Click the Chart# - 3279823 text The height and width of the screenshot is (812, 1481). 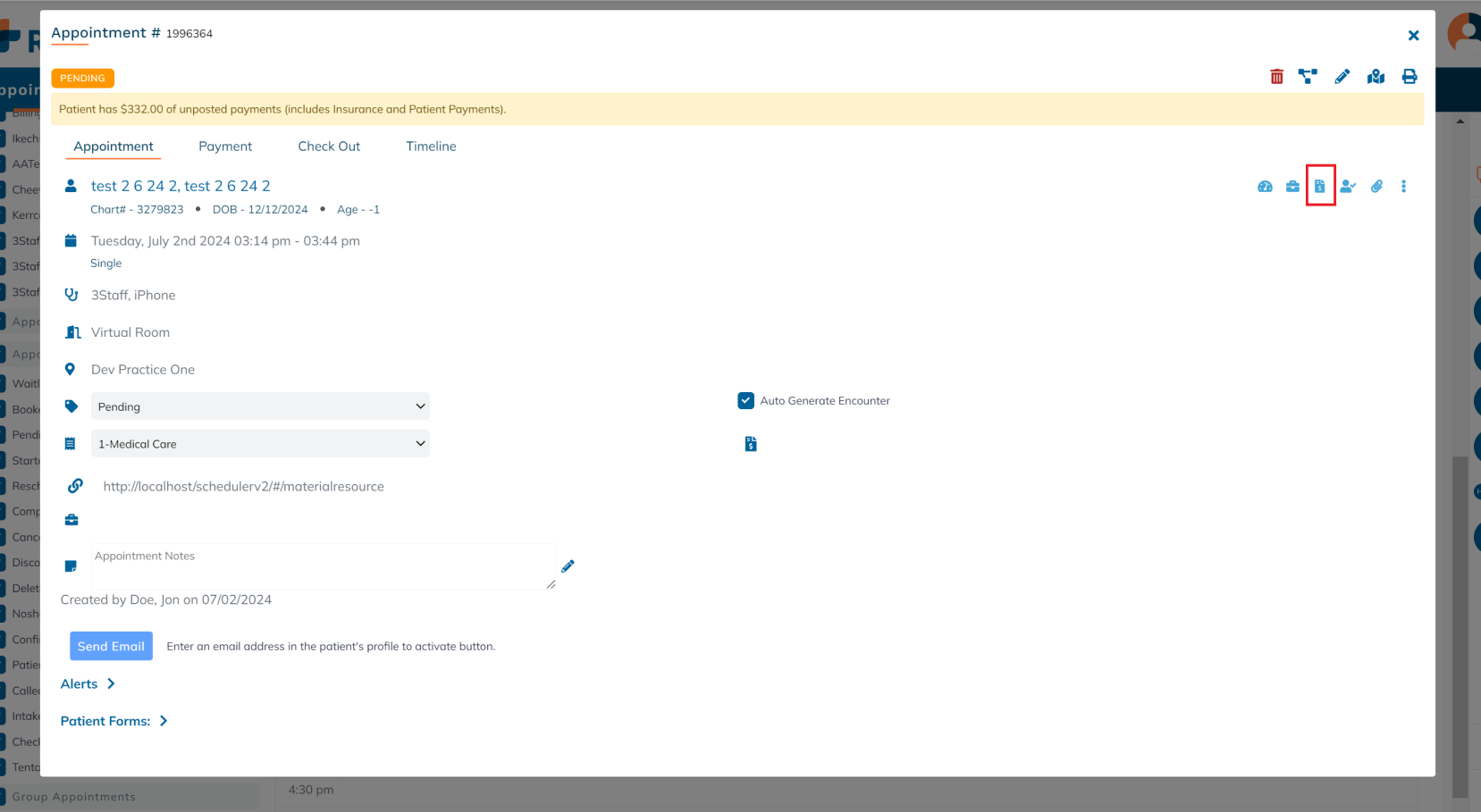coord(137,210)
